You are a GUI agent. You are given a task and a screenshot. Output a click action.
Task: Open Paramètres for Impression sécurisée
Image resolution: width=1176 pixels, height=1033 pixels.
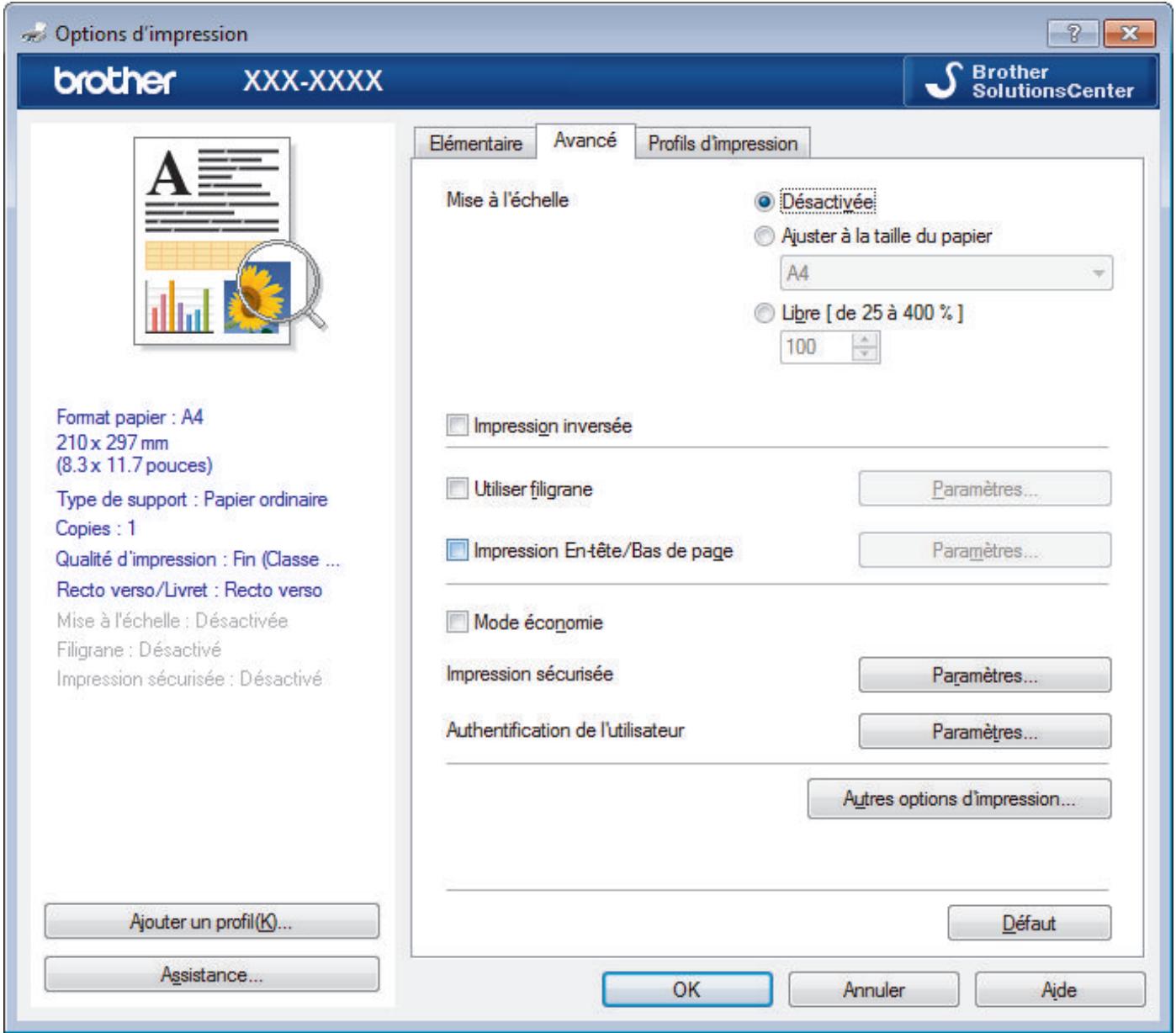[984, 675]
